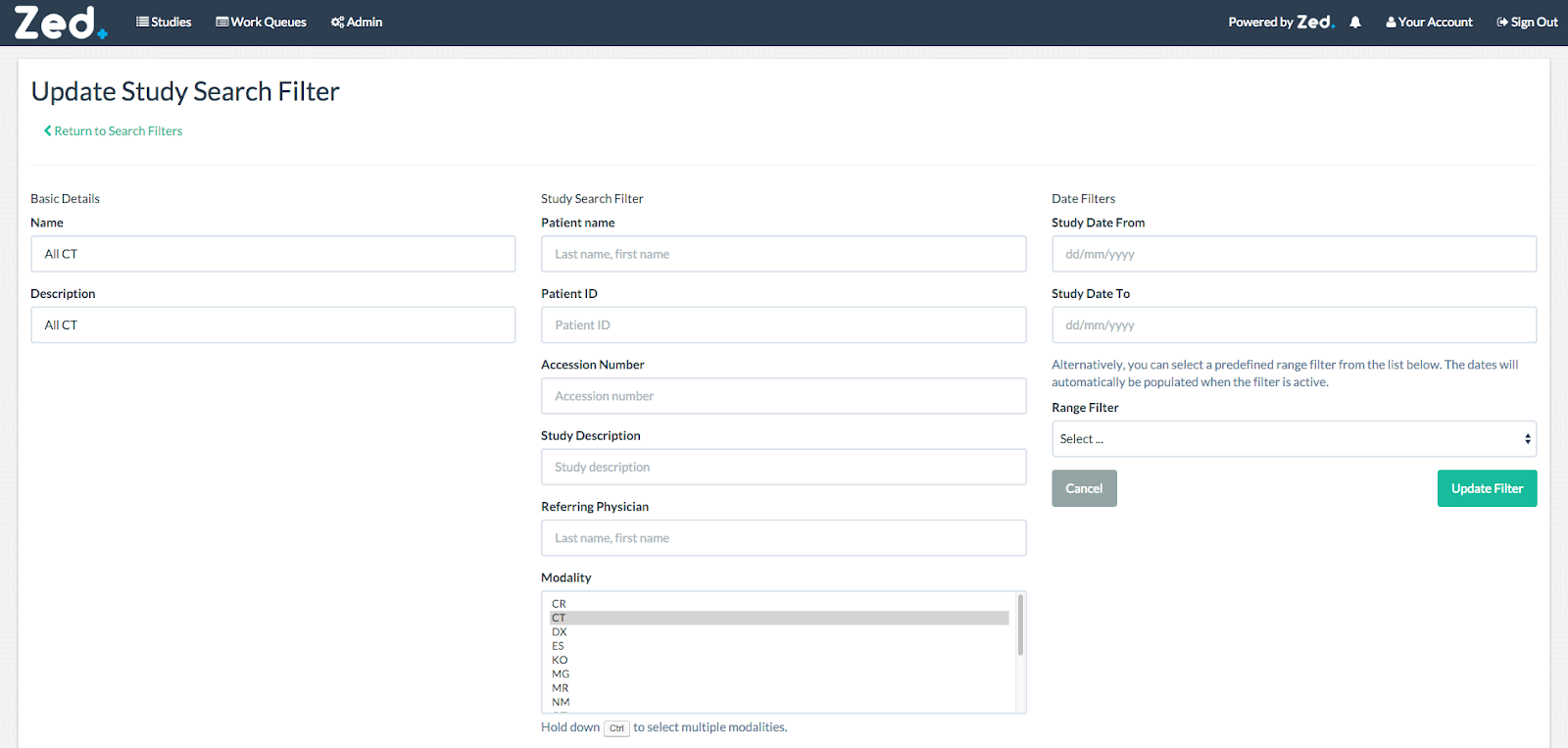1568x748 pixels.
Task: Open the Range Filter dropdown
Action: tap(1294, 439)
